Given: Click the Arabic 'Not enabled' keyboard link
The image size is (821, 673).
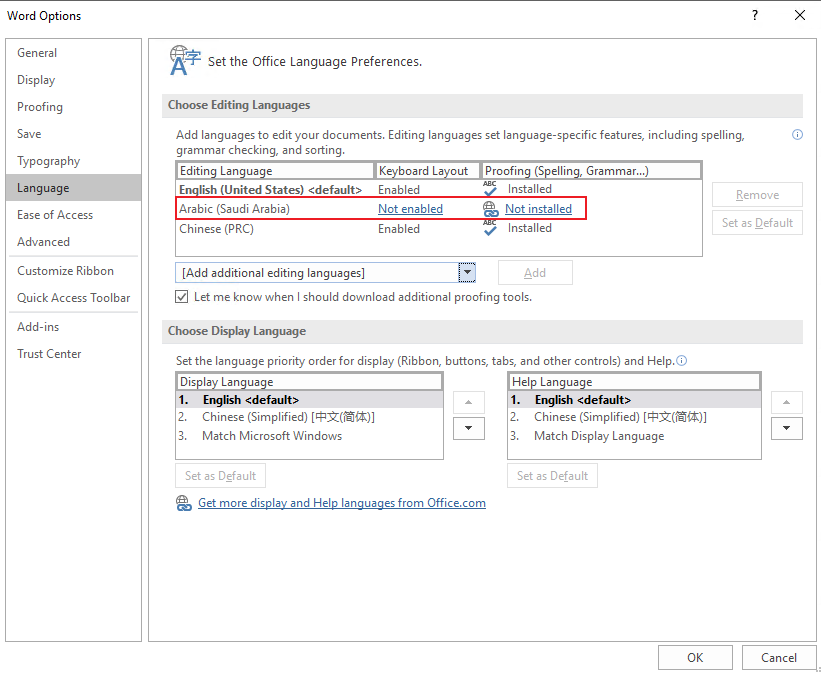Looking at the screenshot, I should pyautogui.click(x=410, y=209).
